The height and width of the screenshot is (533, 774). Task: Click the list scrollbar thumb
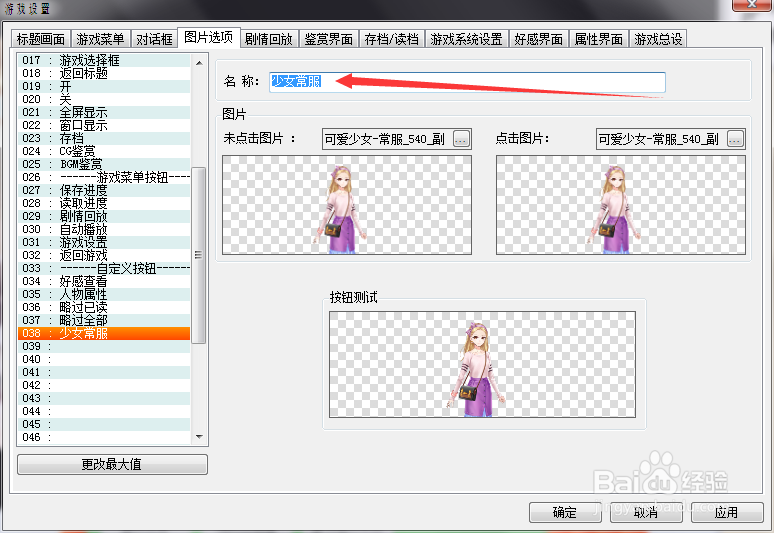pos(198,255)
